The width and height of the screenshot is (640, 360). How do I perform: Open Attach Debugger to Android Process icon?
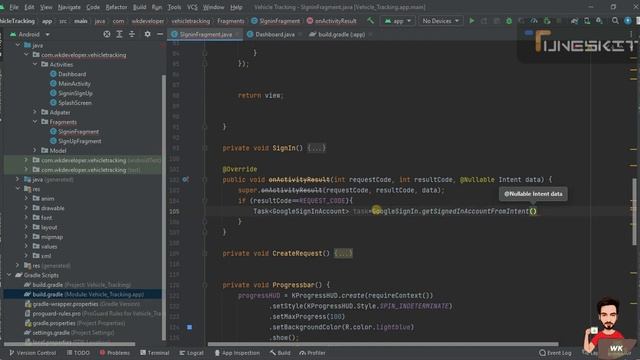pyautogui.click(x=547, y=20)
